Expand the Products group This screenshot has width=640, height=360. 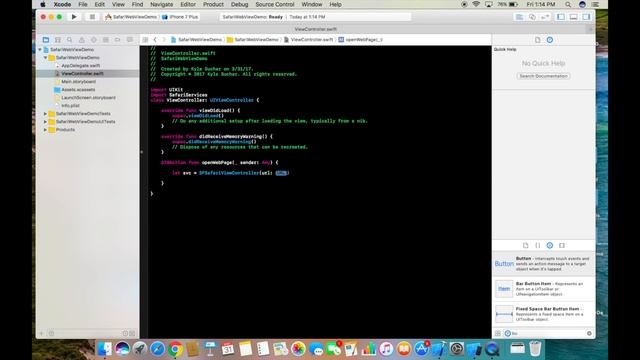coord(45,130)
